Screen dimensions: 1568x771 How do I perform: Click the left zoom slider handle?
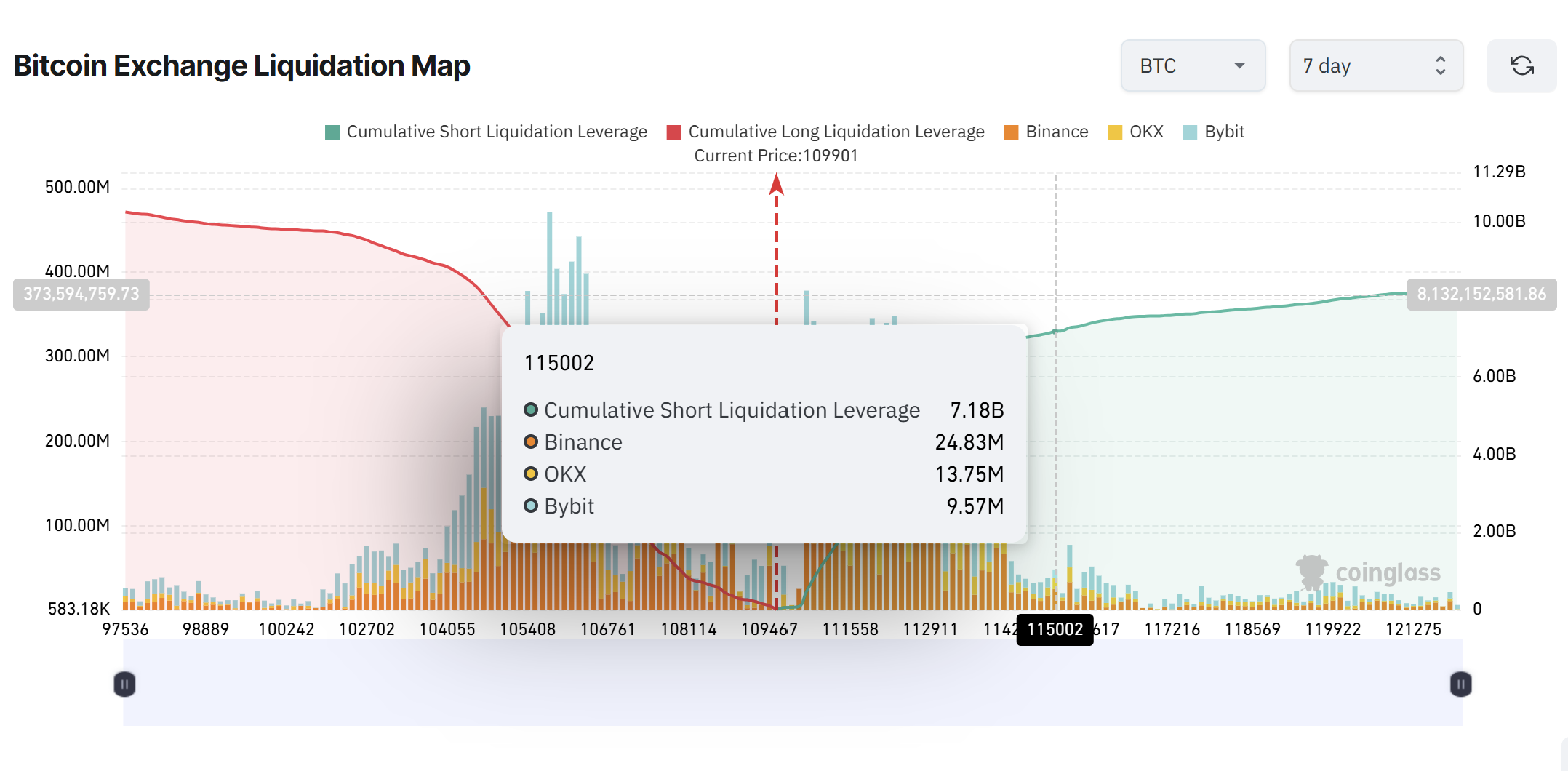point(124,684)
